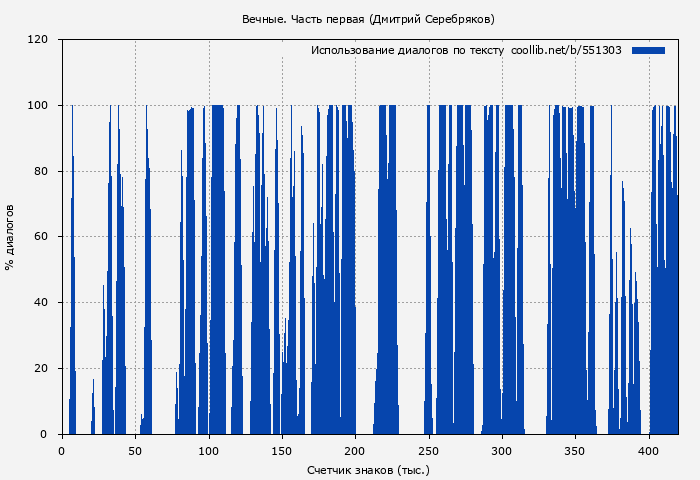The width and height of the screenshot is (700, 480).
Task: Click the x-axis tick label 50
Action: (135, 451)
